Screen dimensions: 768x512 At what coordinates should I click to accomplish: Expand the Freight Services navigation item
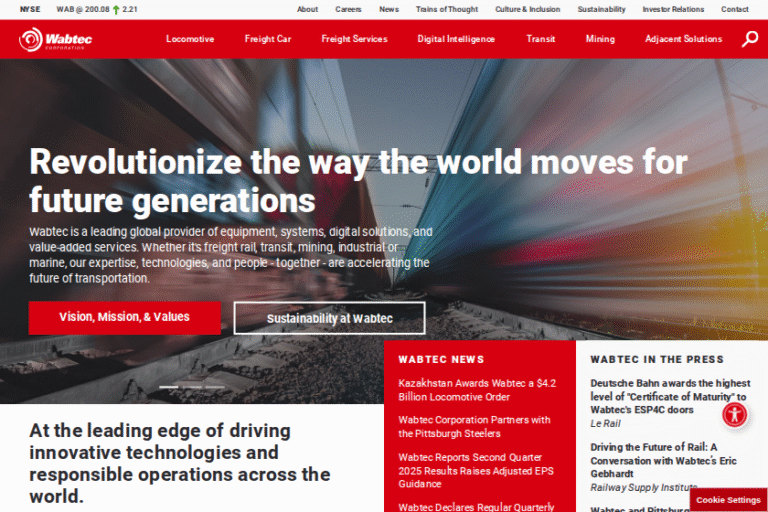[x=354, y=39]
